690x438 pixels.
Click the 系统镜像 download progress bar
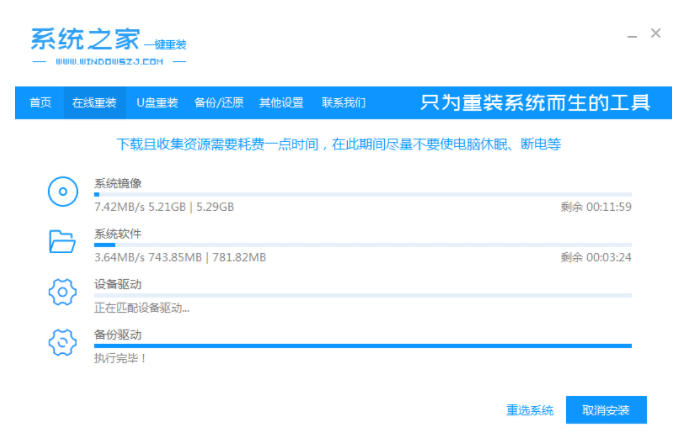point(363,194)
